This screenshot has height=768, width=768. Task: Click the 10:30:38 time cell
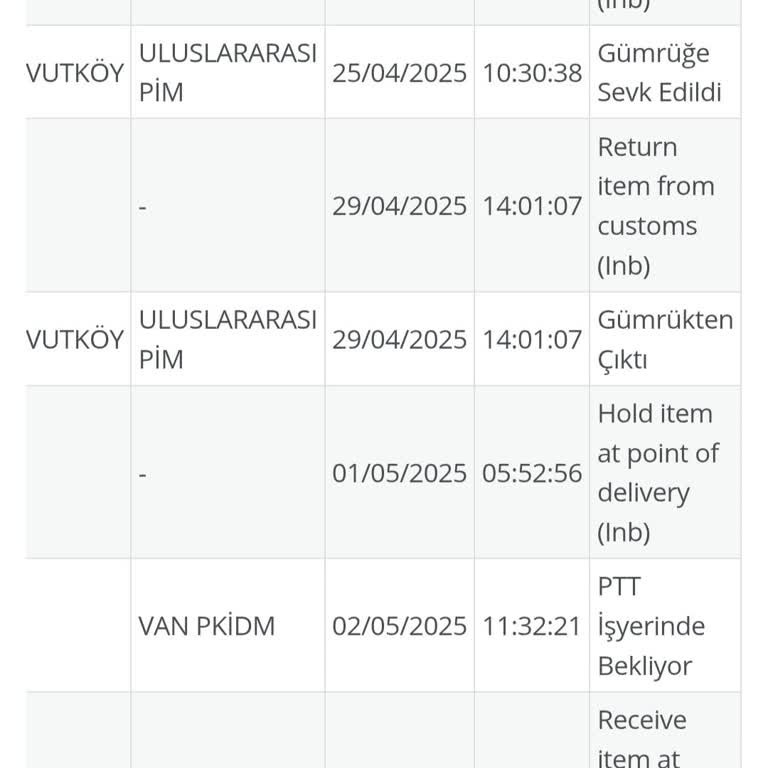(532, 73)
